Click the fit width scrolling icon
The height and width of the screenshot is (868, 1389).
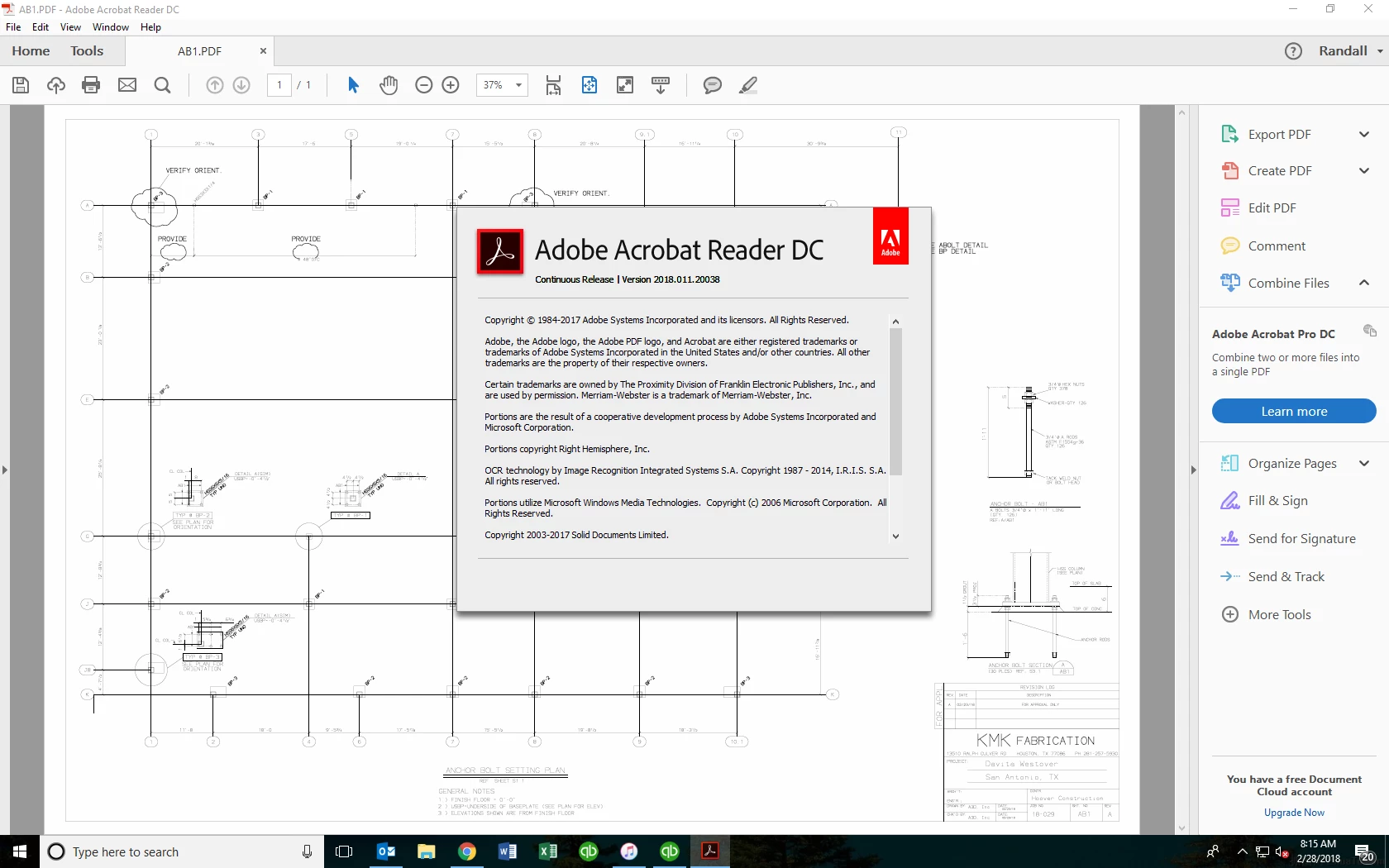[x=554, y=85]
